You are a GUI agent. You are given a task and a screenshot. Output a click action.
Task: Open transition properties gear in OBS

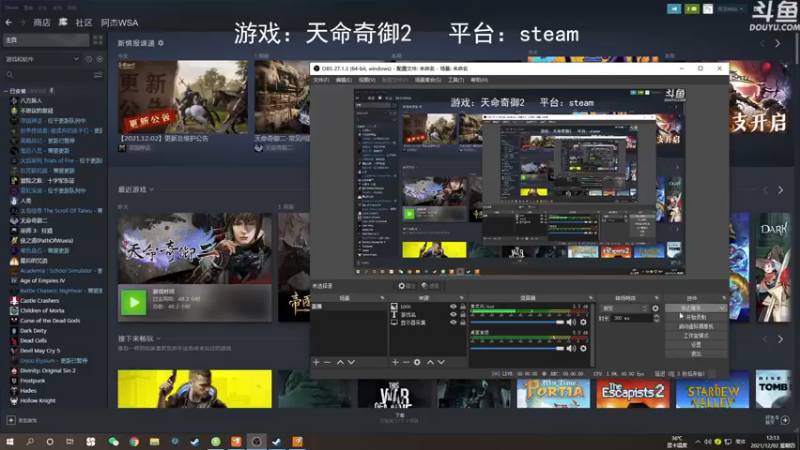point(655,308)
